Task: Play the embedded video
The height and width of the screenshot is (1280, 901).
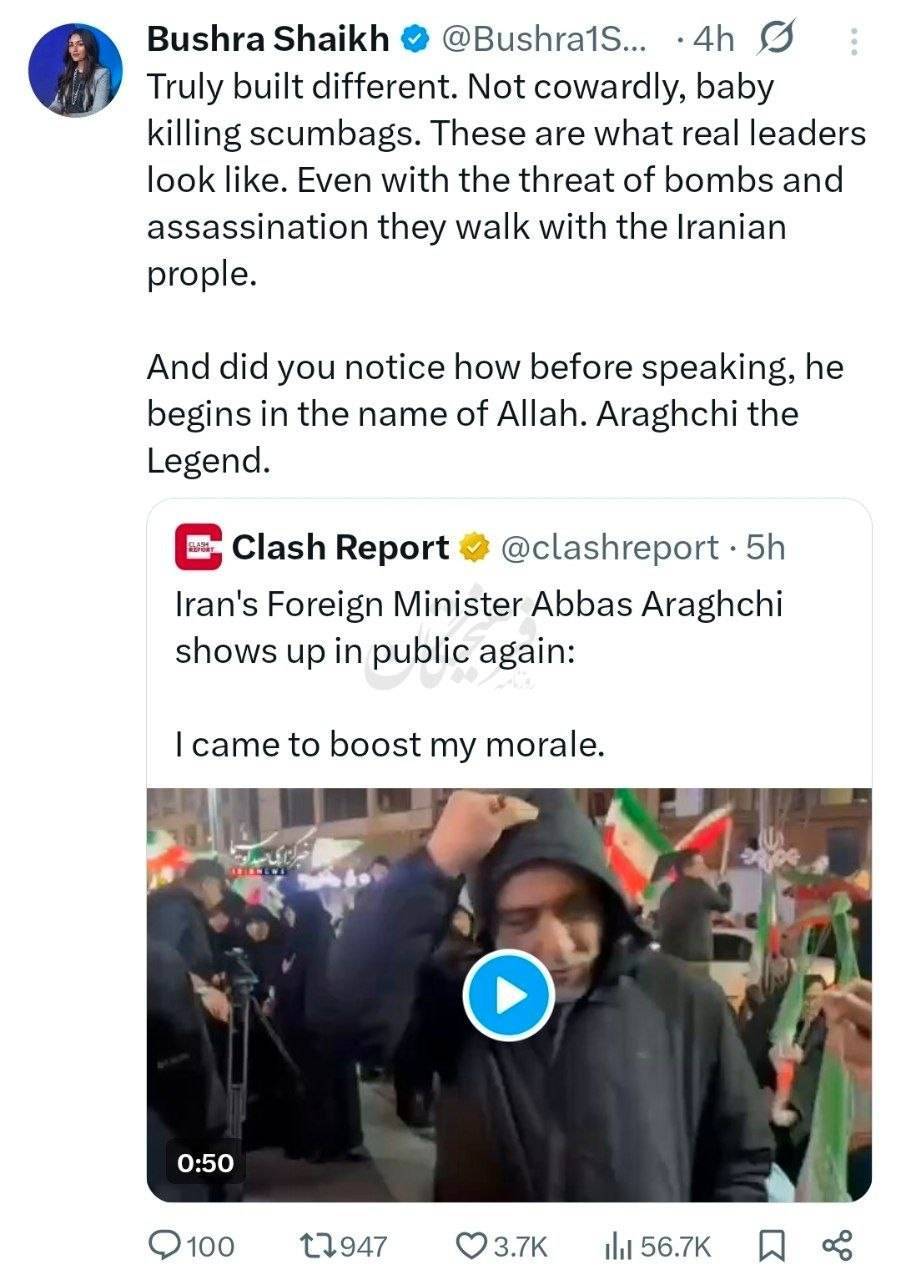Action: pos(509,996)
